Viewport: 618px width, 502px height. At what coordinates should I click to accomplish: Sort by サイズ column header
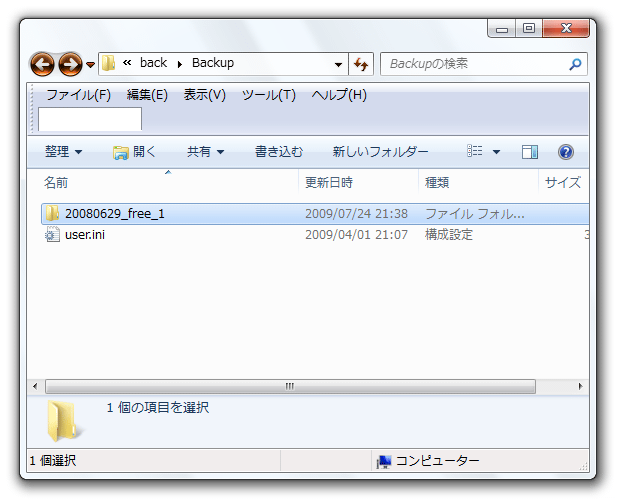(x=562, y=182)
